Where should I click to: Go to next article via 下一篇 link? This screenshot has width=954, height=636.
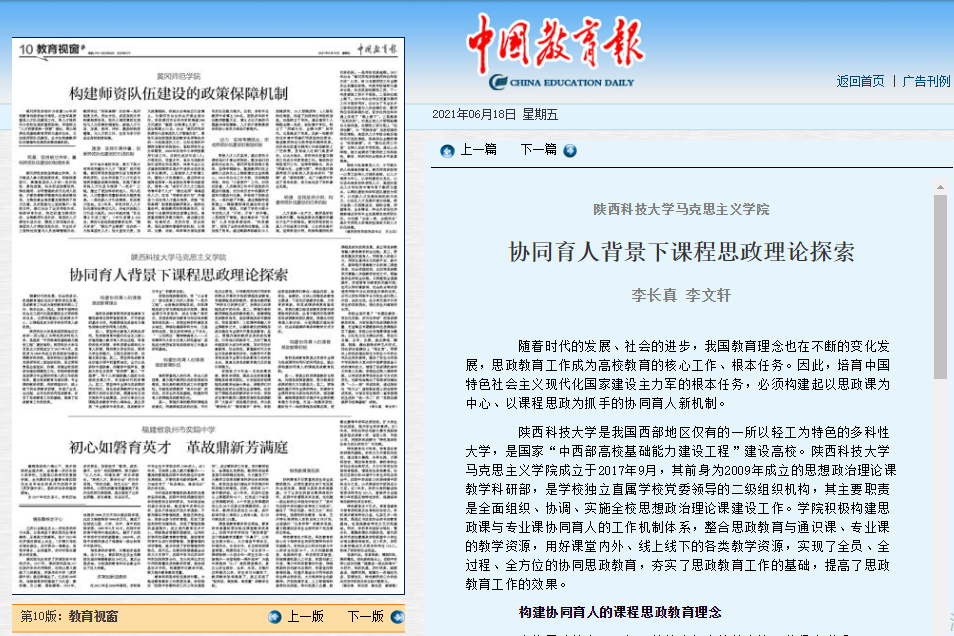point(538,150)
